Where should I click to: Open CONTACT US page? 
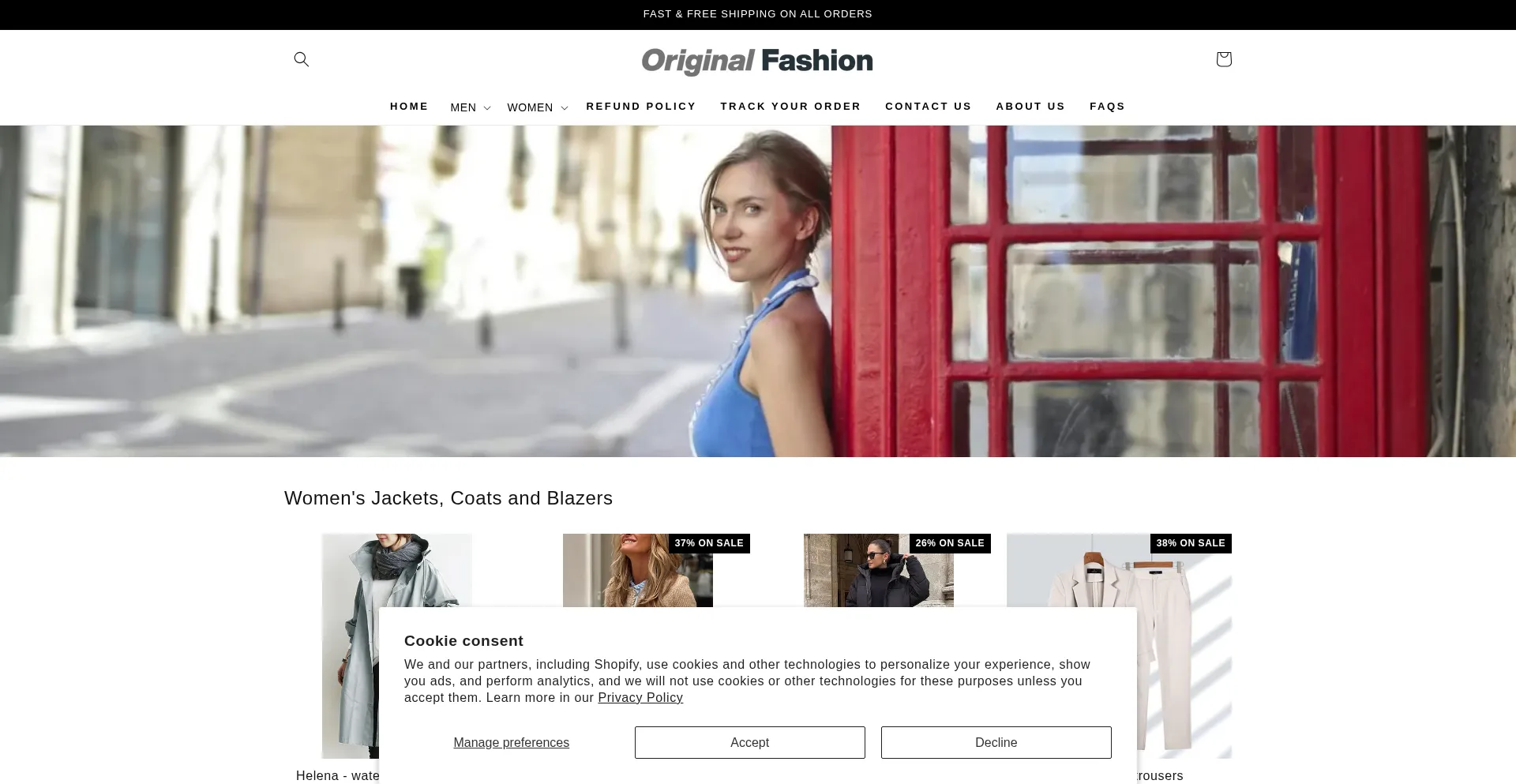pos(929,107)
